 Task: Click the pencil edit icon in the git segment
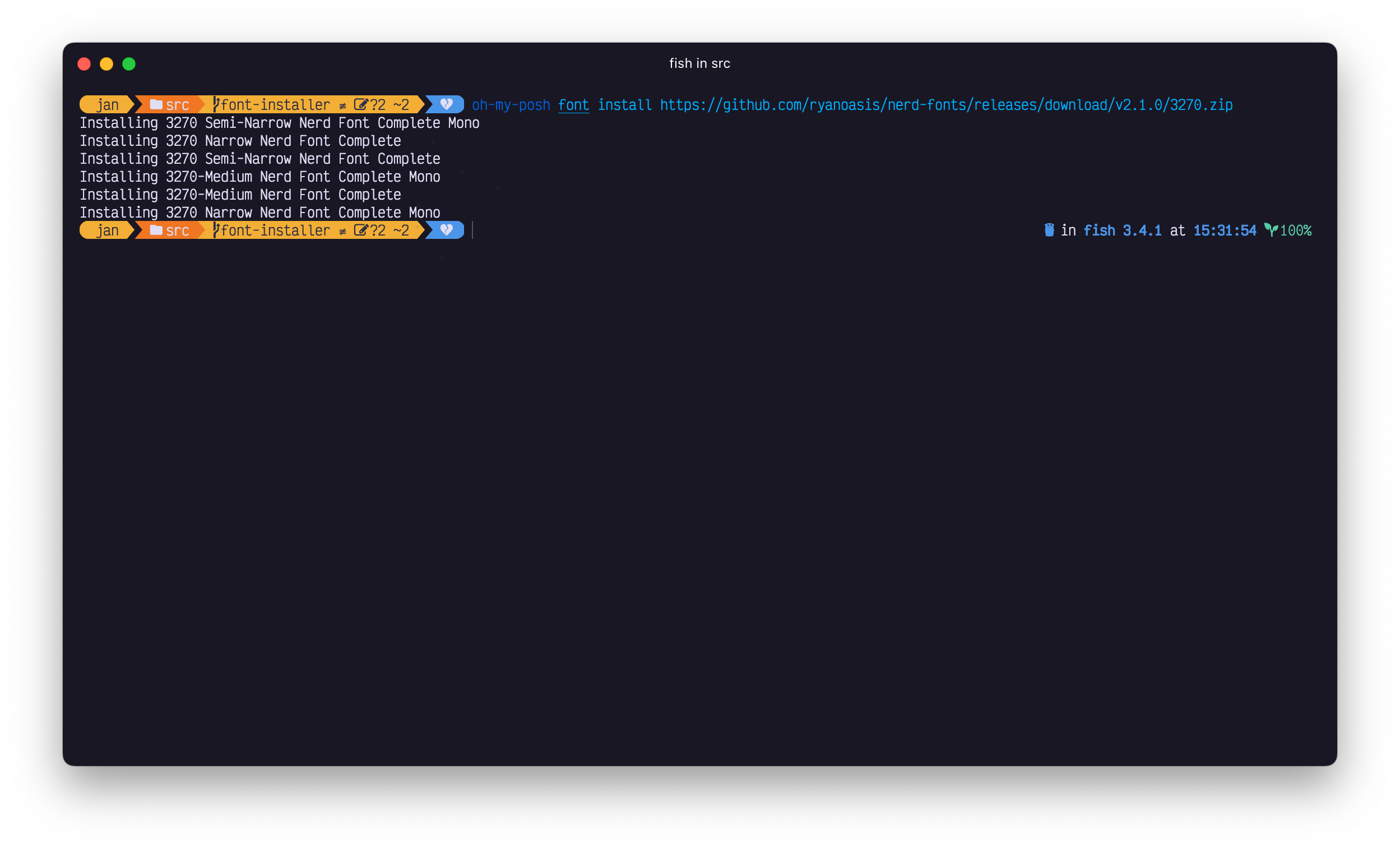[361, 105]
